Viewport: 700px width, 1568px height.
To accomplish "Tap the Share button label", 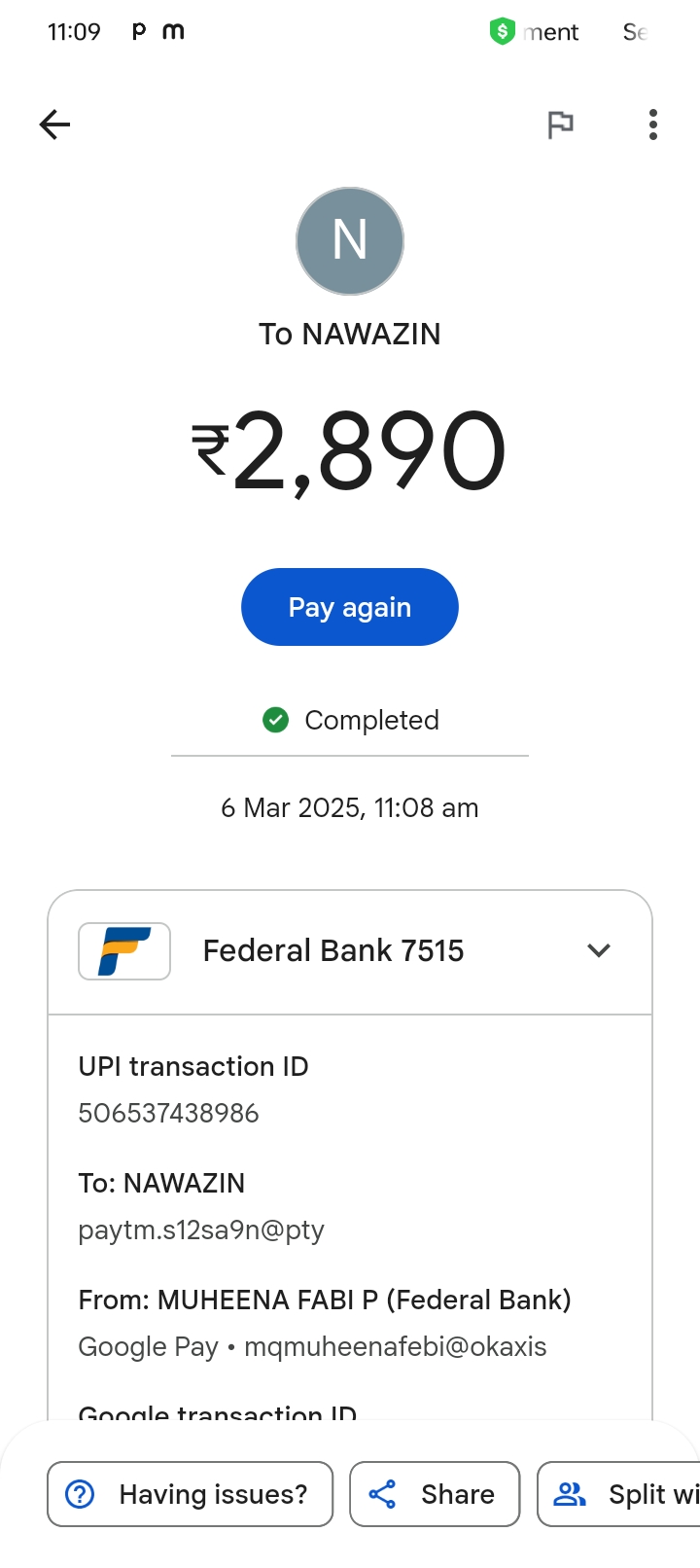I will [x=458, y=1494].
